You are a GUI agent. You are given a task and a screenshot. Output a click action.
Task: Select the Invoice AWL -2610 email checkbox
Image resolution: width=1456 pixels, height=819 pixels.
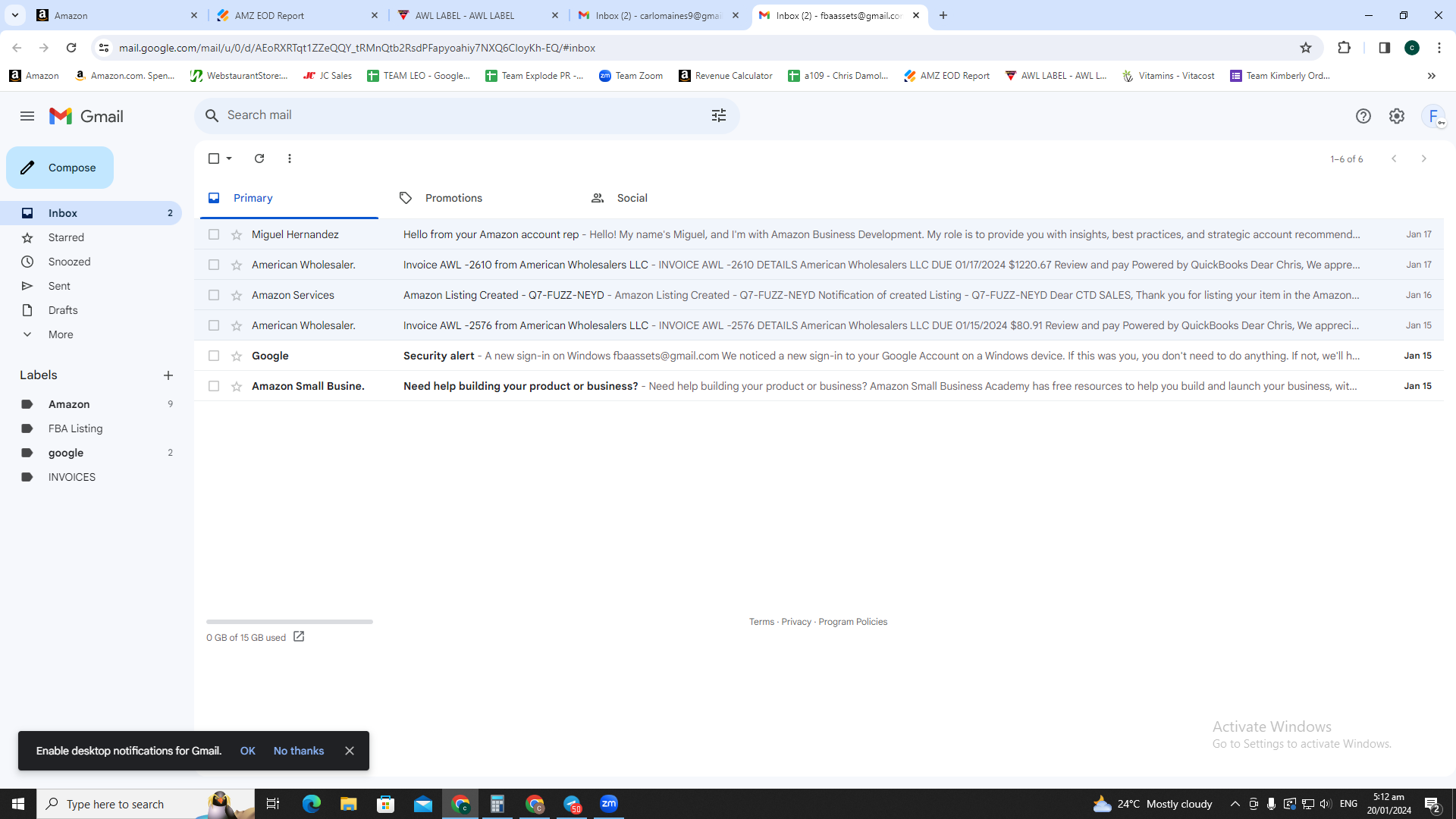tap(214, 265)
